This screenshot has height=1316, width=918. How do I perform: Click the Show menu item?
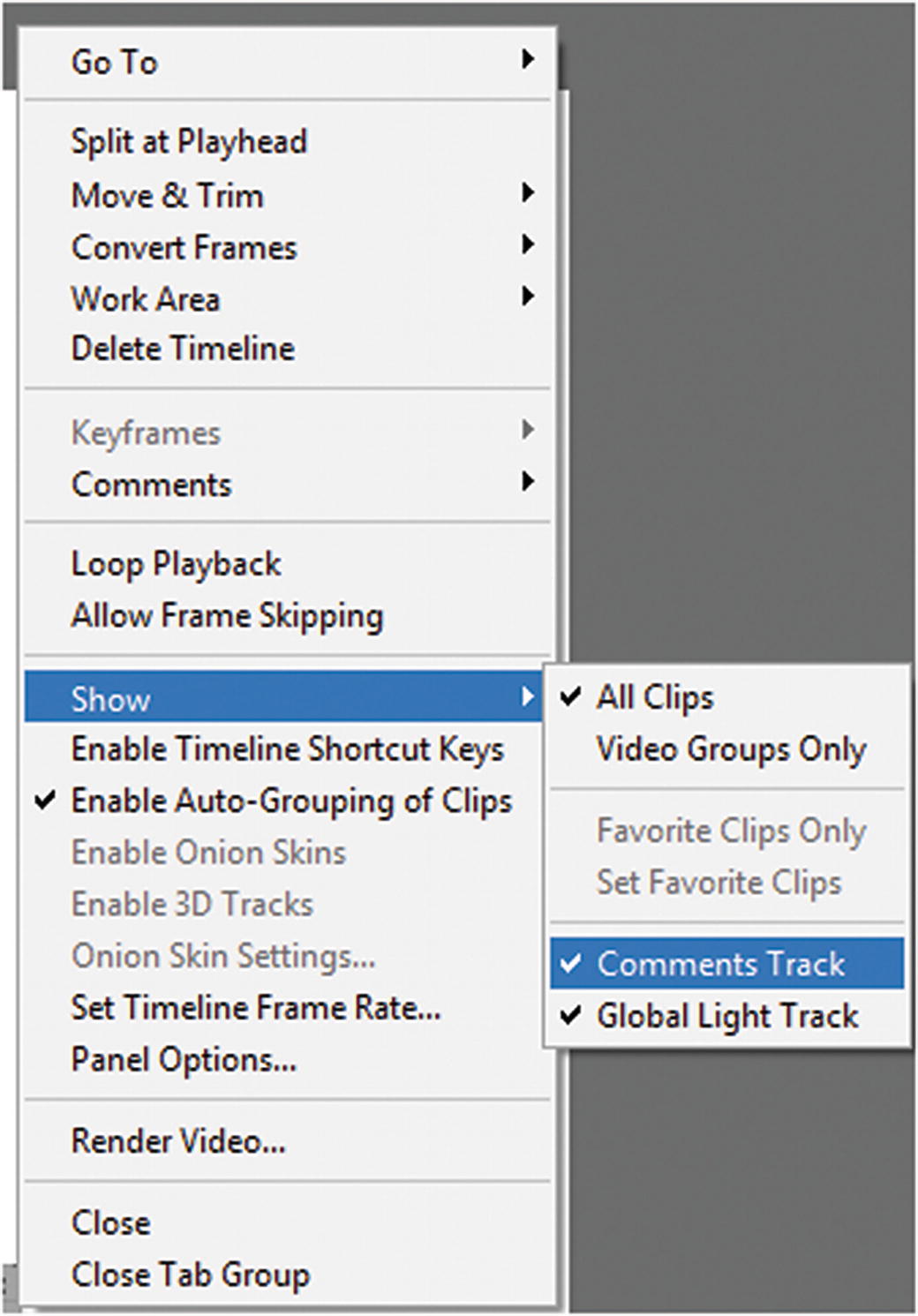pyautogui.click(x=111, y=699)
